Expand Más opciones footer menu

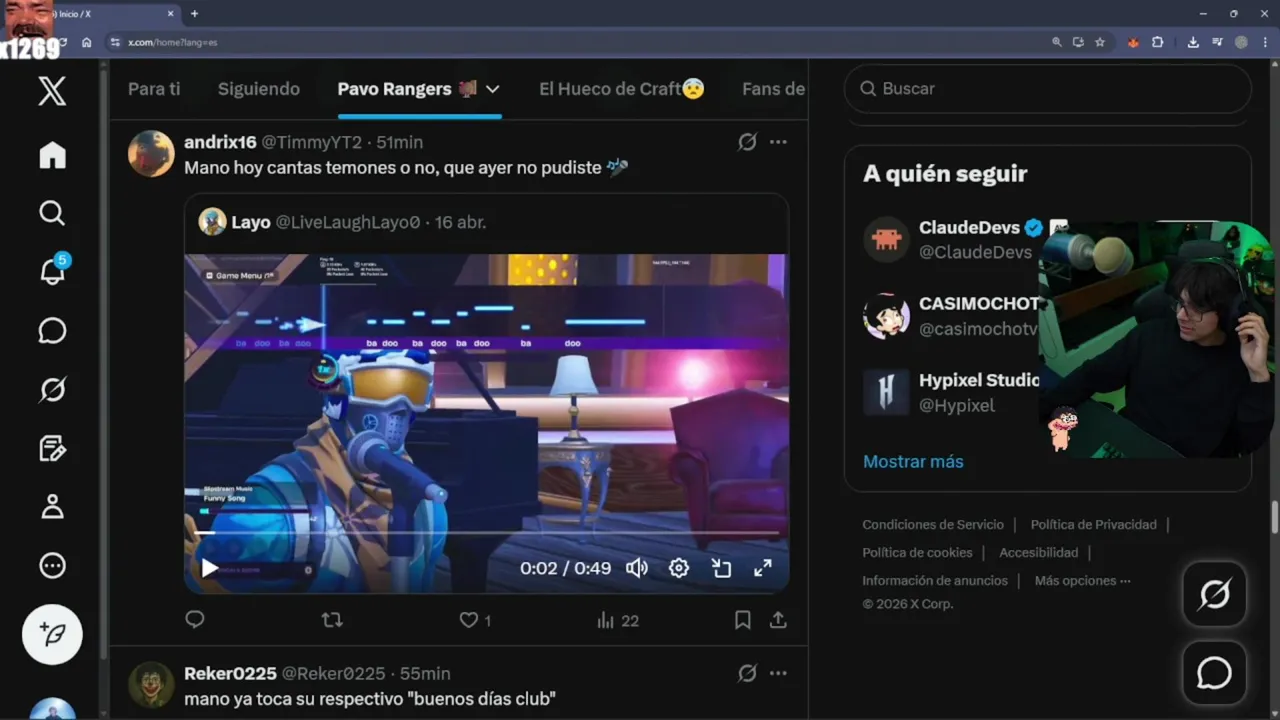click(x=1083, y=581)
